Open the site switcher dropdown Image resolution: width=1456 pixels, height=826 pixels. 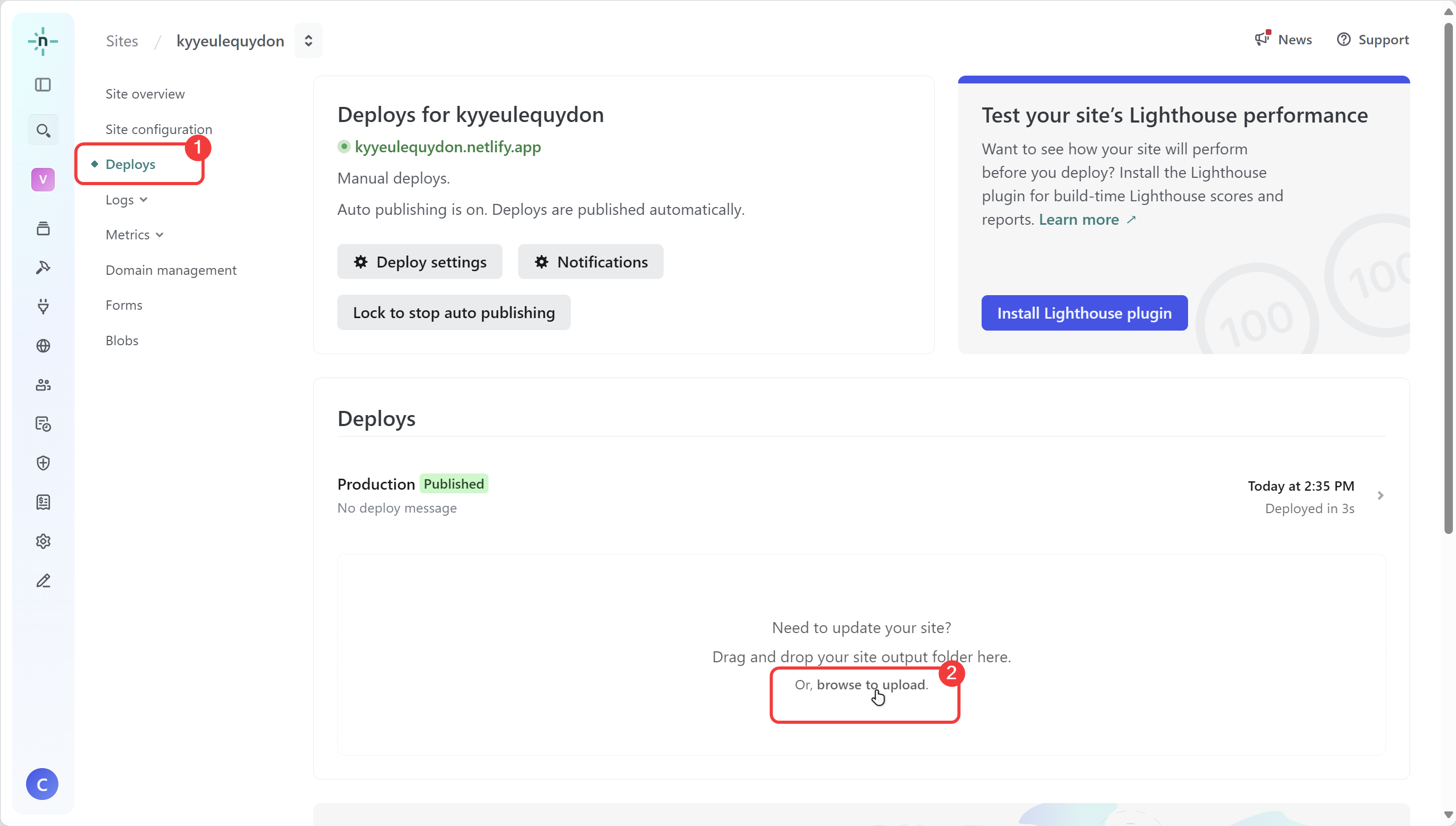(x=308, y=41)
